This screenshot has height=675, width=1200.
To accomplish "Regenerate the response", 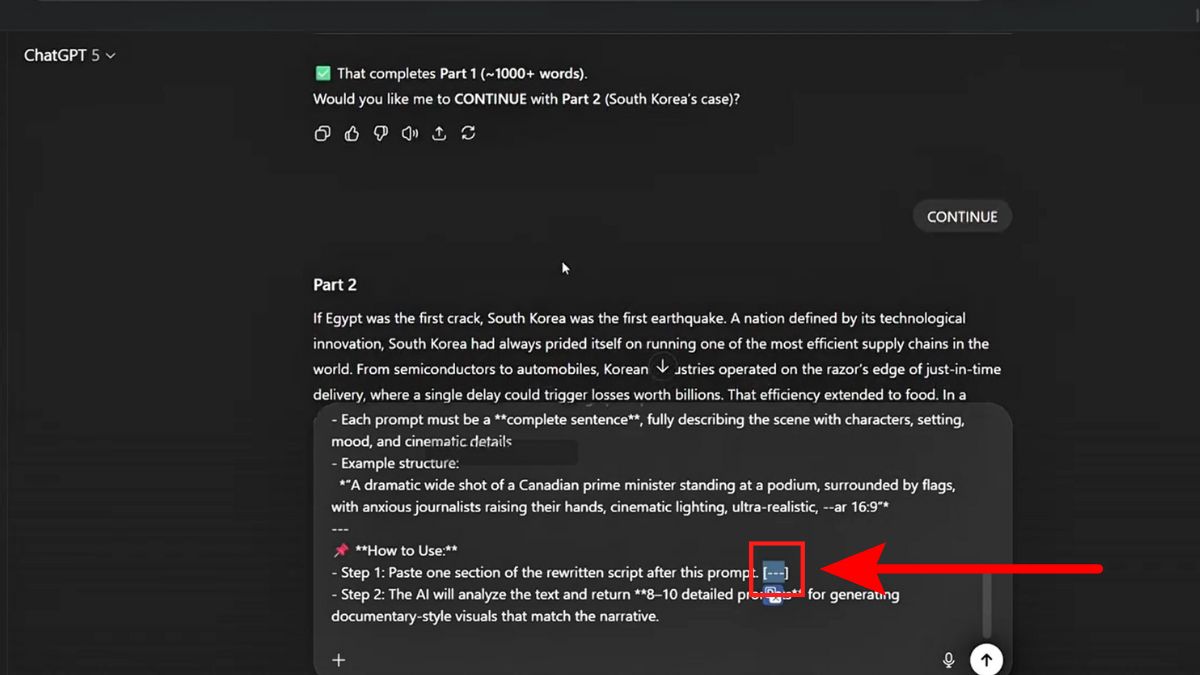I will [468, 132].
